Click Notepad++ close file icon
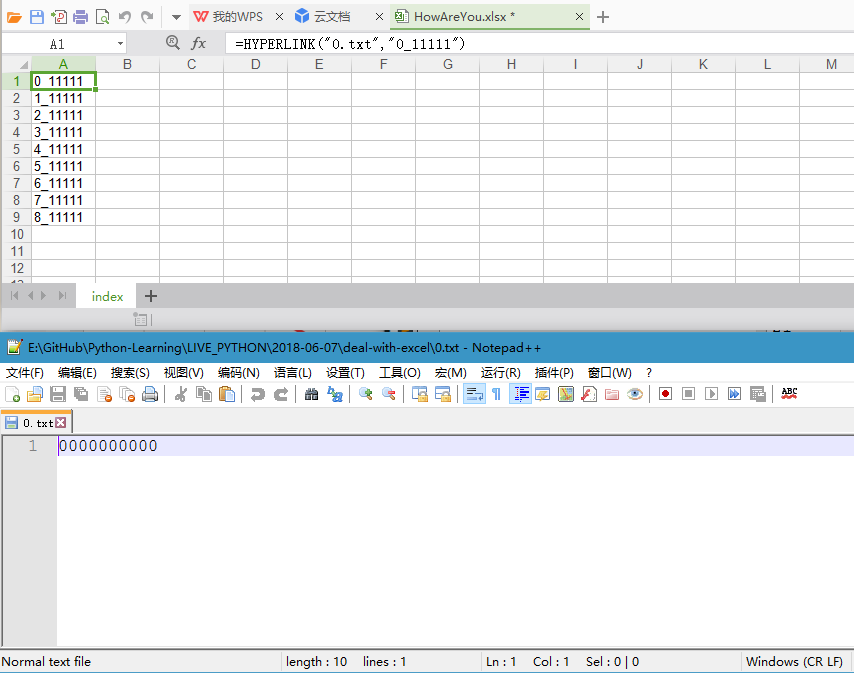This screenshot has width=854, height=673. tap(104, 394)
